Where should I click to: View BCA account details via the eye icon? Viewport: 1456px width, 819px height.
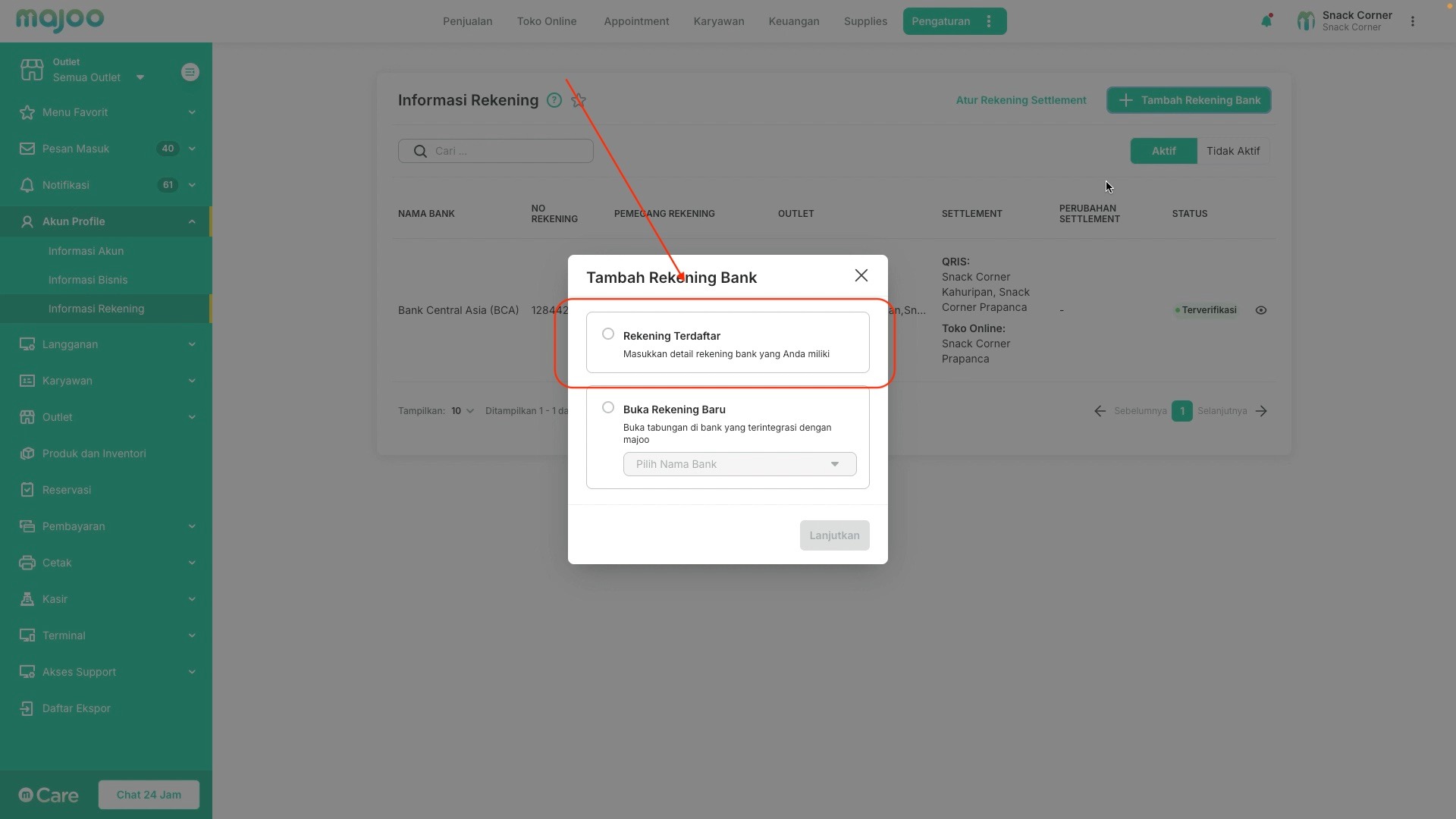pyautogui.click(x=1261, y=310)
